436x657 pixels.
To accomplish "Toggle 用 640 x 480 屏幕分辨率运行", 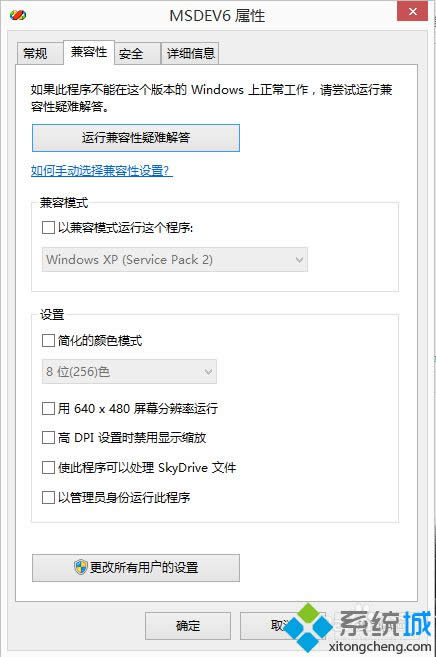I will [x=48, y=408].
